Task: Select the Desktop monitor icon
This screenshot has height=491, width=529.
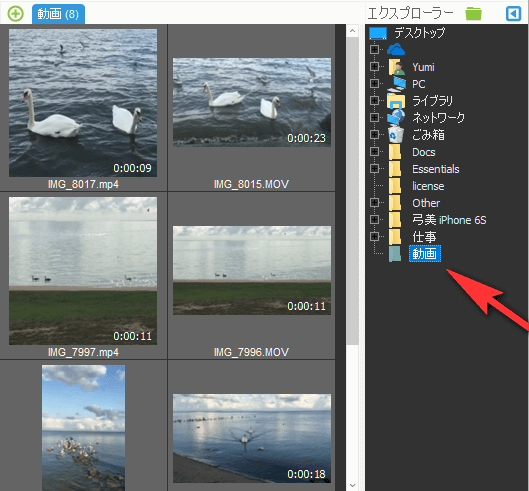Action: point(378,33)
